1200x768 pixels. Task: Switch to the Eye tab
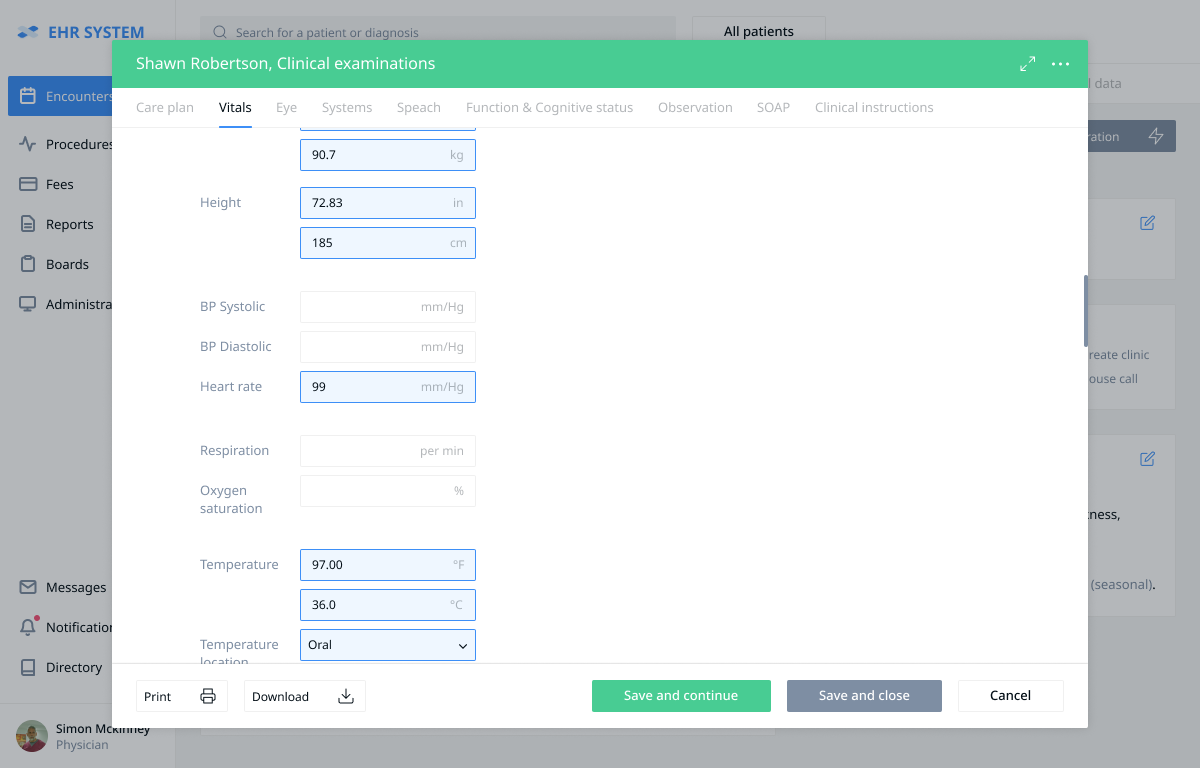click(x=287, y=107)
